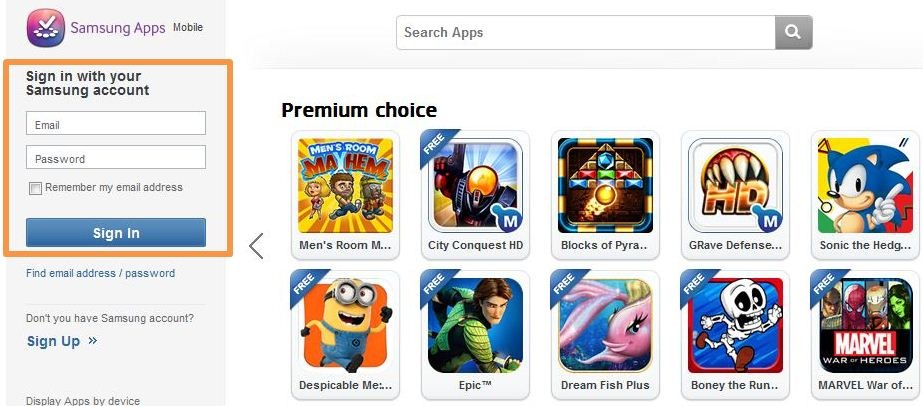The image size is (923, 406).
Task: Click the blue Sign In button
Action: click(116, 232)
